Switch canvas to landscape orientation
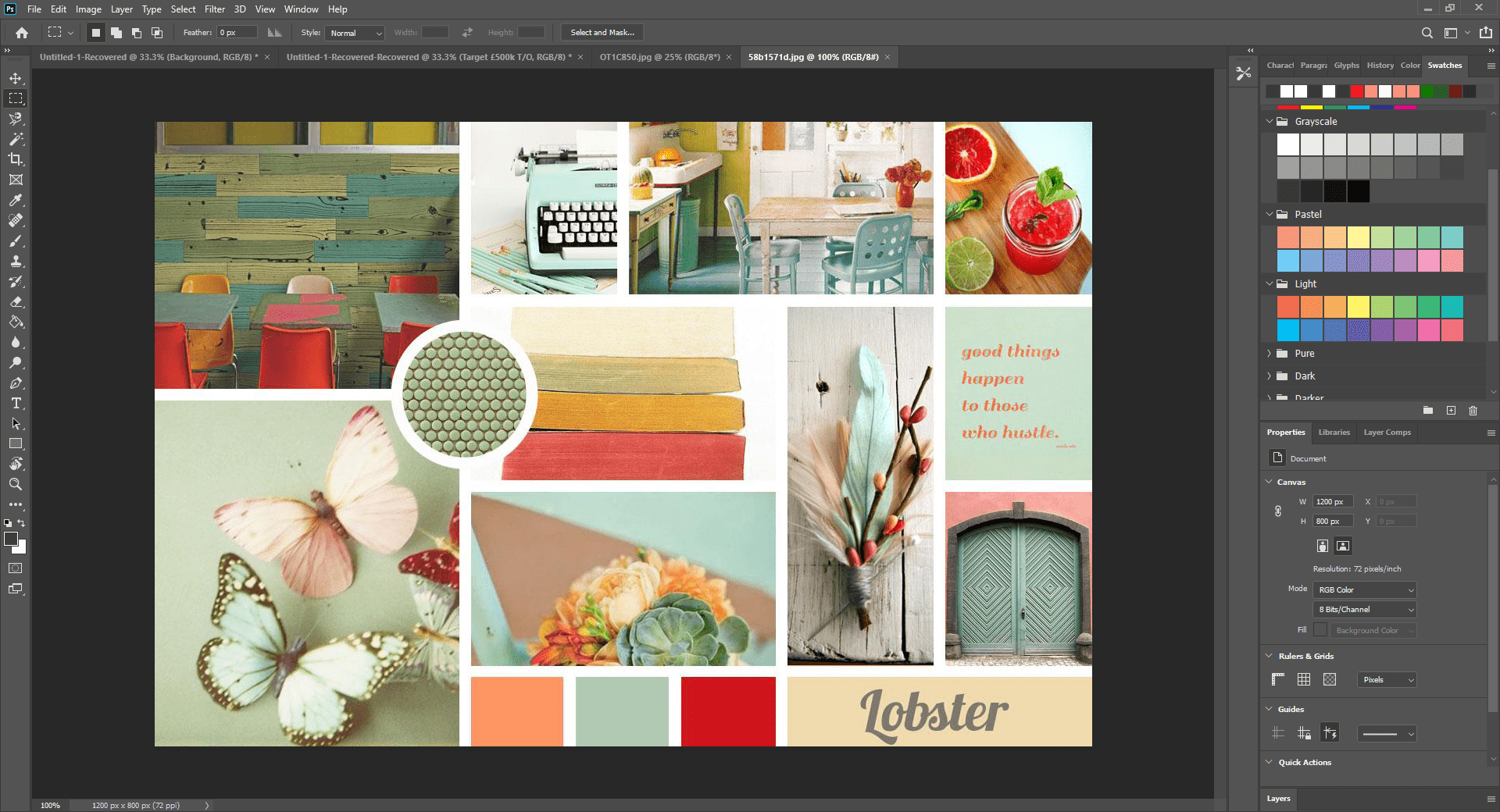The width and height of the screenshot is (1500, 812). pos(1341,546)
